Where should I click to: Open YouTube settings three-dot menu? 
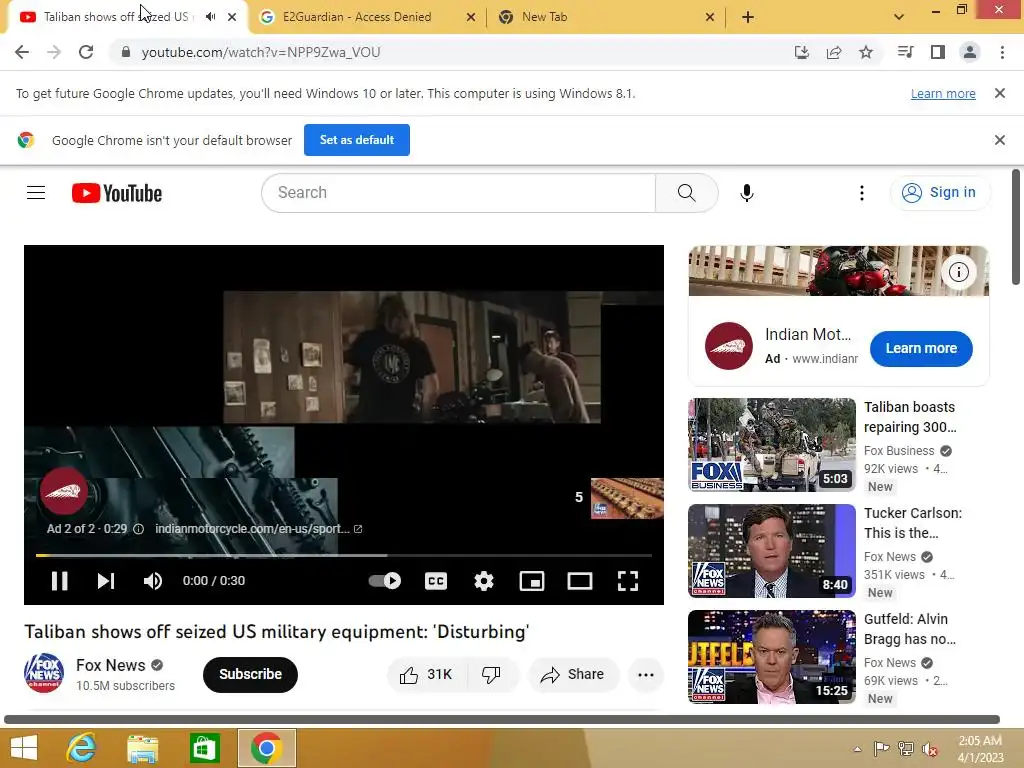coord(862,193)
